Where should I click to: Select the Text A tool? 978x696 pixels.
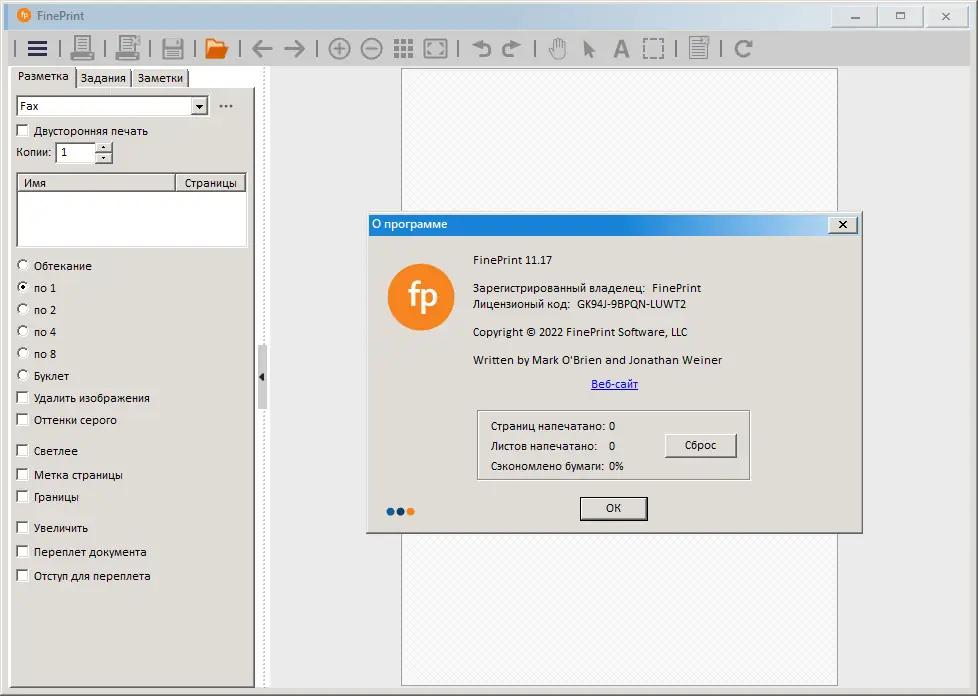tap(621, 49)
